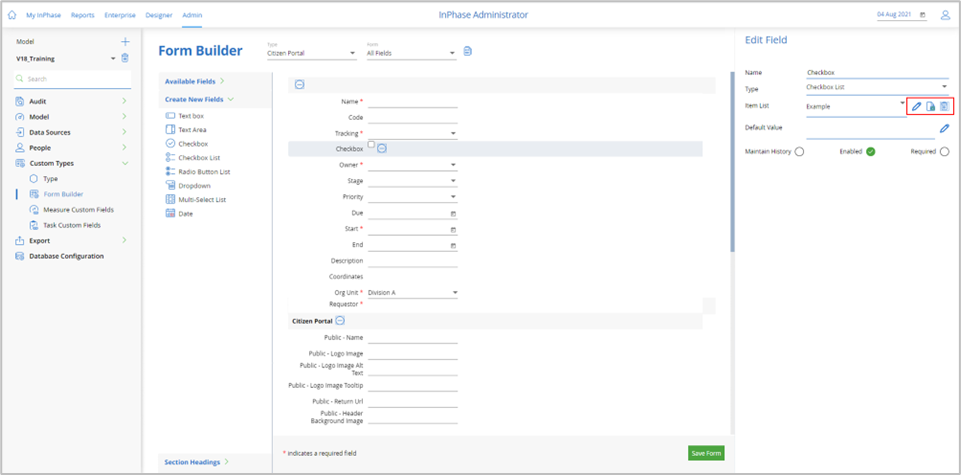Add a Radio Button List field
The height and width of the screenshot is (475, 961).
click(198, 172)
